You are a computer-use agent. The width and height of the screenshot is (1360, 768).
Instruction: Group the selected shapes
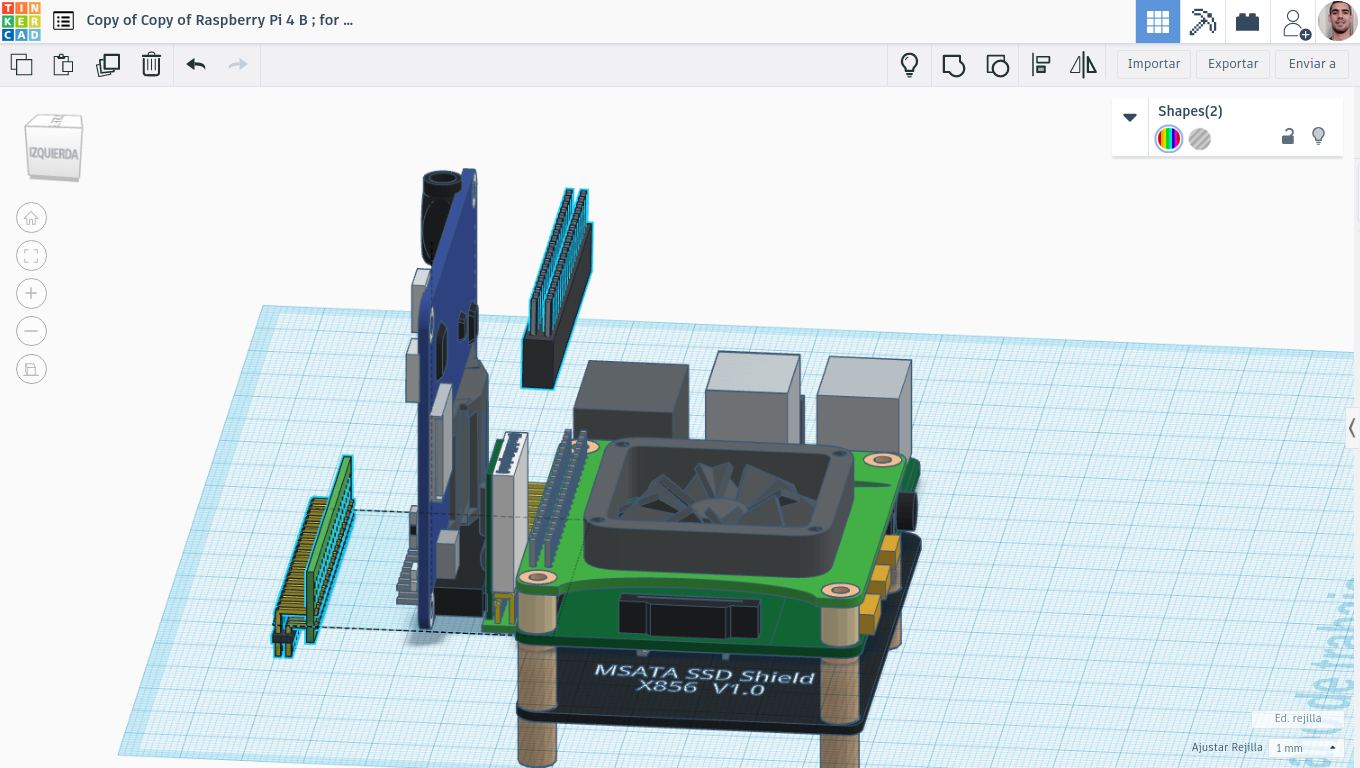953,65
